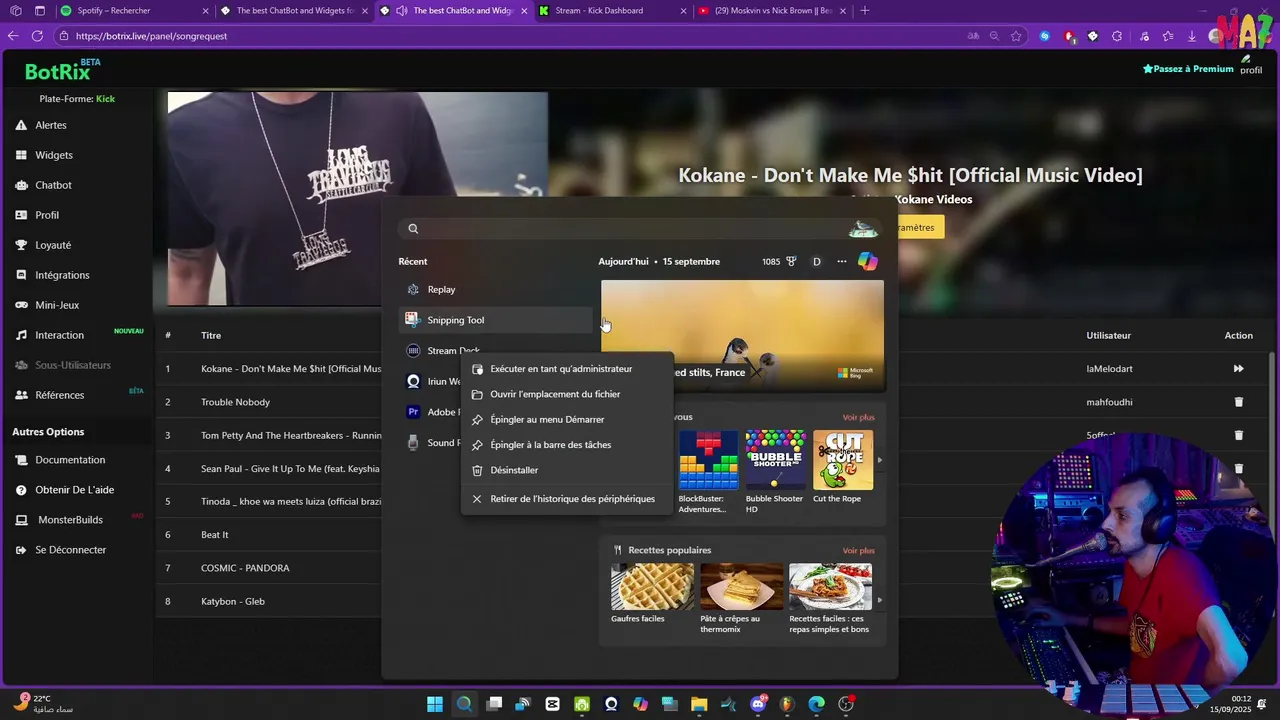Screen dimensions: 1280x720
Task: Open MonsterBuilds link
Action: (x=70, y=520)
